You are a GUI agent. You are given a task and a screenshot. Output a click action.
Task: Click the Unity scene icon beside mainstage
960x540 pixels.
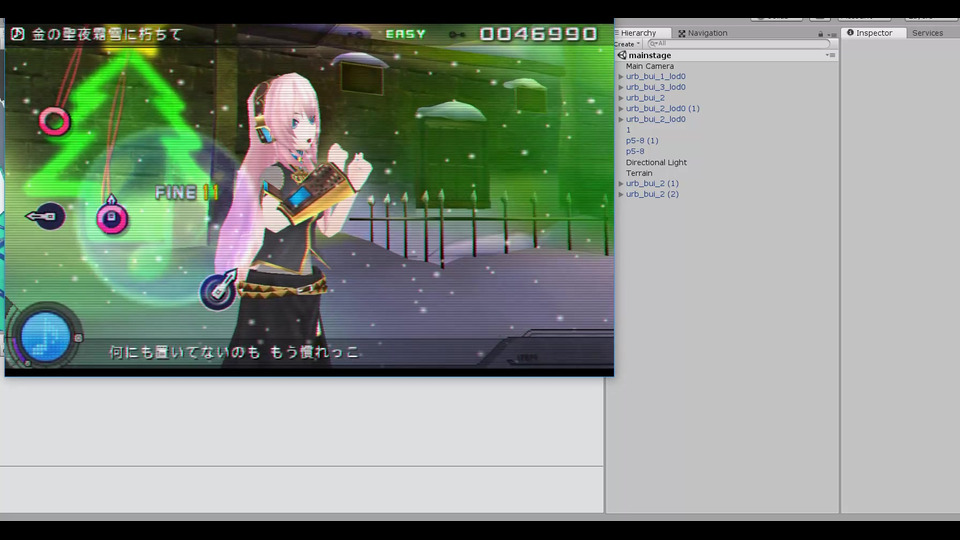pyautogui.click(x=621, y=55)
